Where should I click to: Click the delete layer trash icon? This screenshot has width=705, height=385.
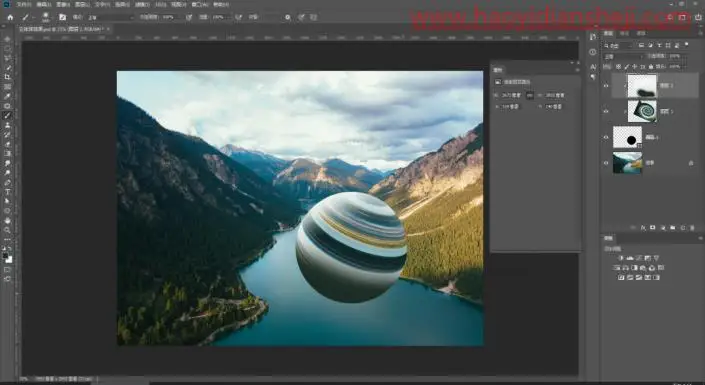pyautogui.click(x=692, y=228)
